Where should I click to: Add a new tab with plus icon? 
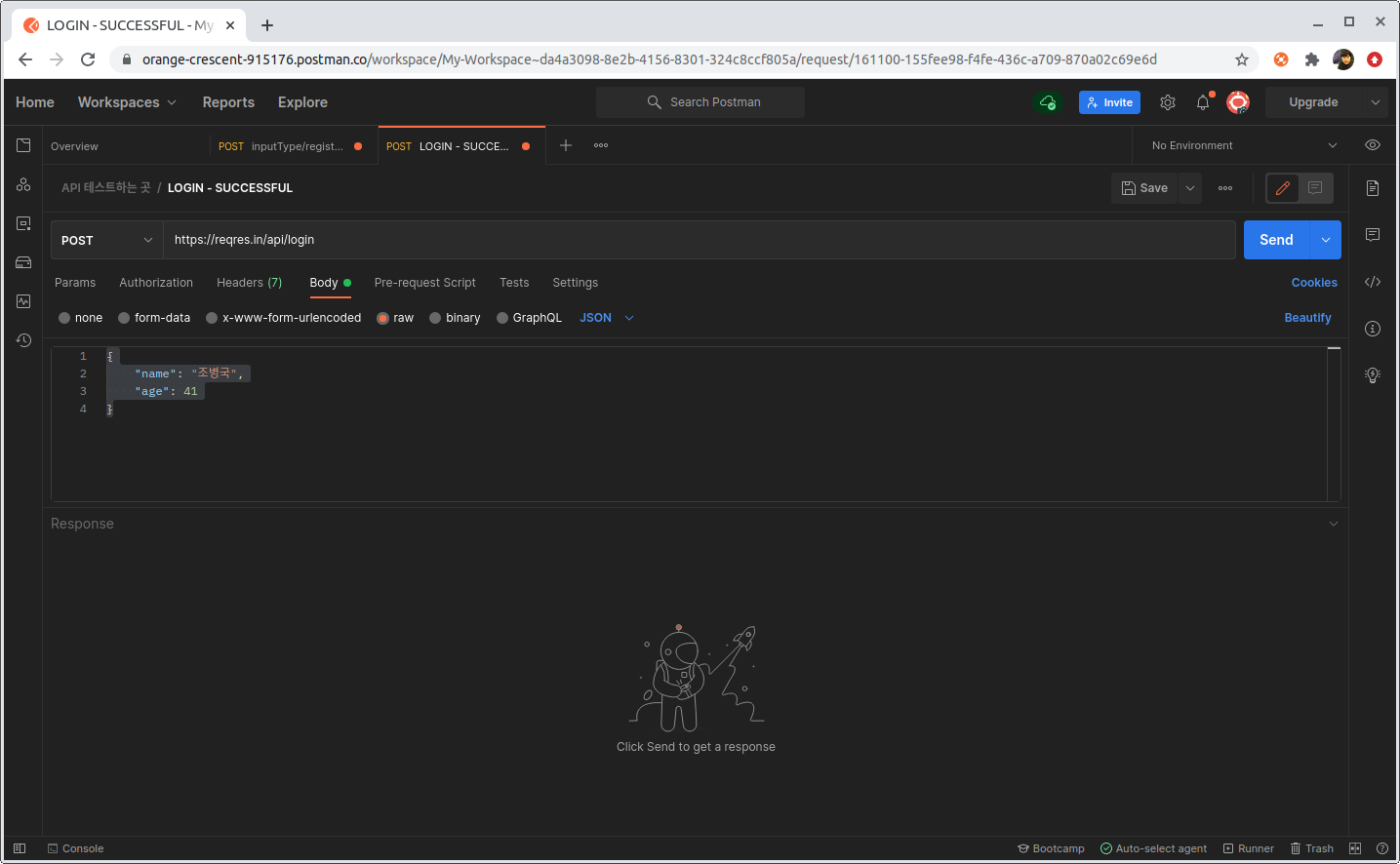(566, 145)
